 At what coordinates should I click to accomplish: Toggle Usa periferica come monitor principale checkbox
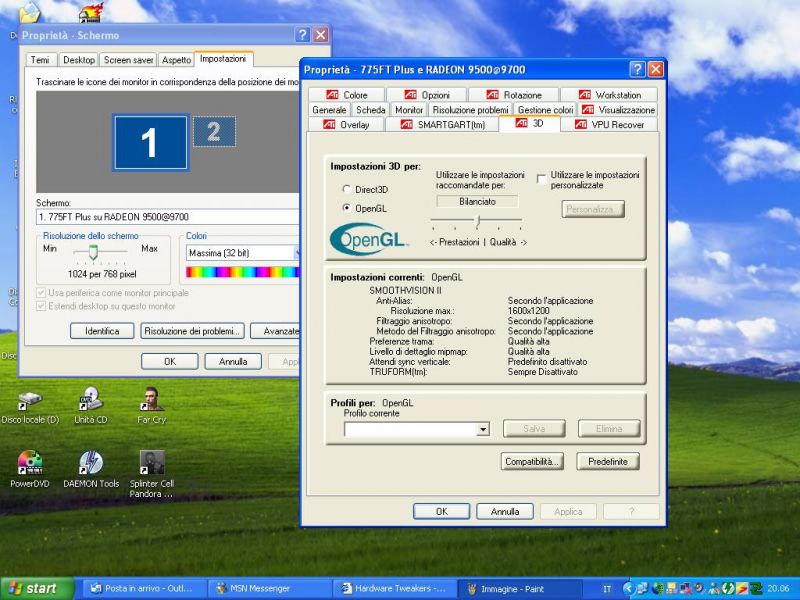pyautogui.click(x=41, y=293)
